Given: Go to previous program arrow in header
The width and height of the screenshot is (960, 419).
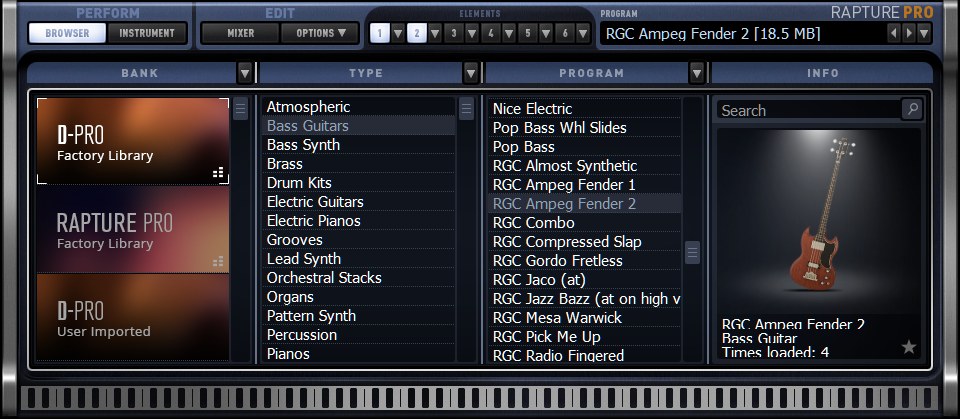Looking at the screenshot, I should point(894,33).
